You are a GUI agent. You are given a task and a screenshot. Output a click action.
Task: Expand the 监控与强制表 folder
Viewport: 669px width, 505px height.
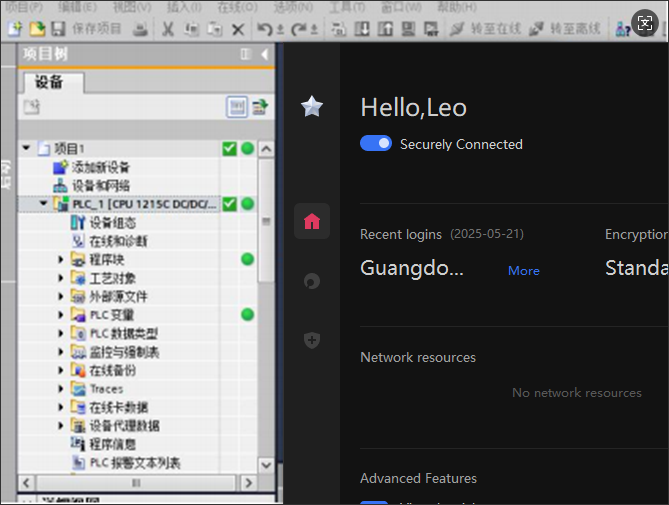point(61,352)
